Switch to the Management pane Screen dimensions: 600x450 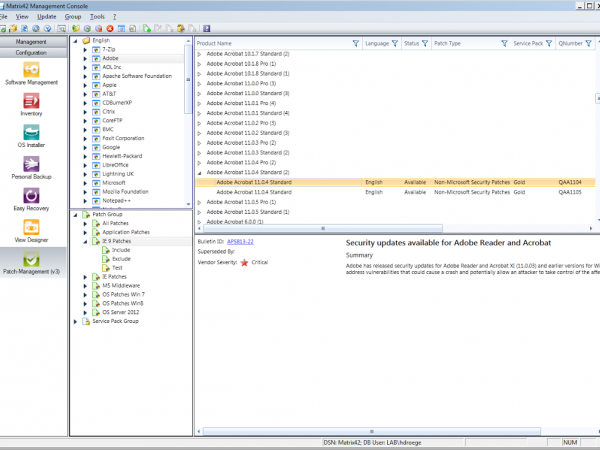(33, 42)
